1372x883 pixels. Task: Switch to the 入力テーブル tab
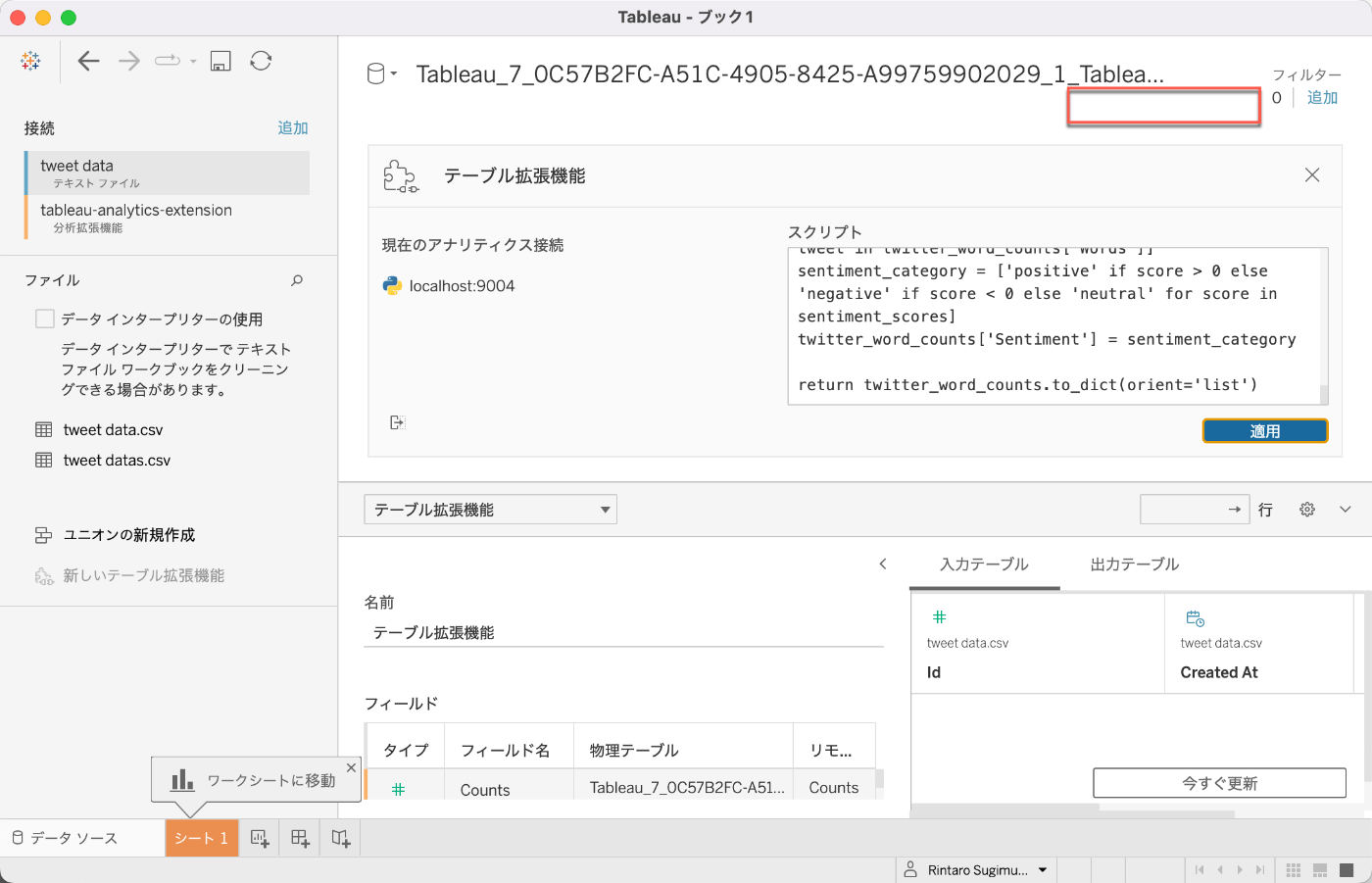pyautogui.click(x=984, y=564)
